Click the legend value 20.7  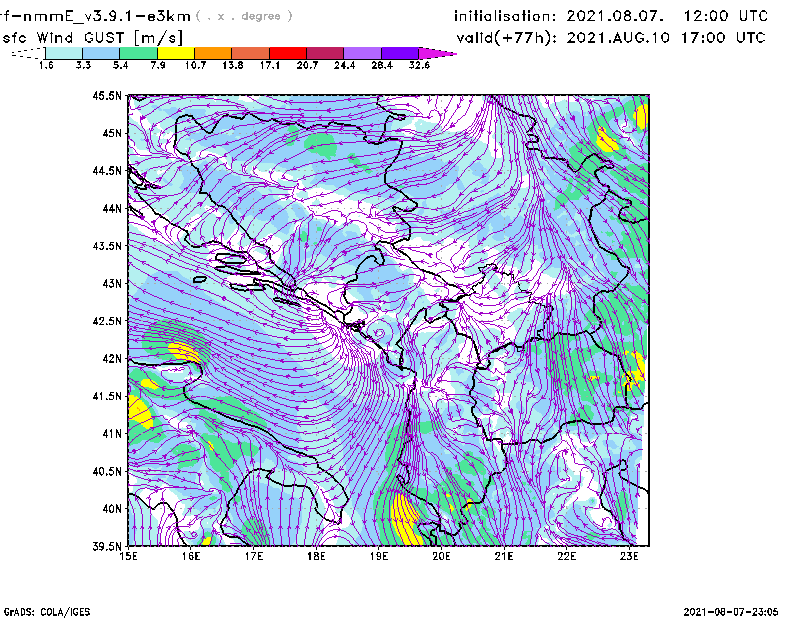point(307,65)
